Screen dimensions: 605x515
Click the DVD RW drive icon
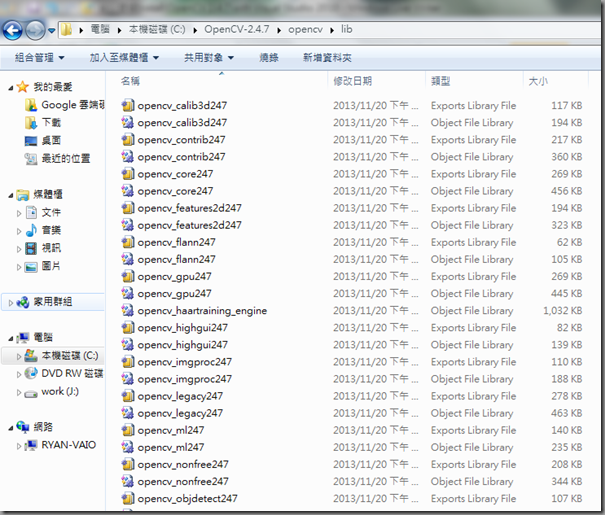pos(31,373)
